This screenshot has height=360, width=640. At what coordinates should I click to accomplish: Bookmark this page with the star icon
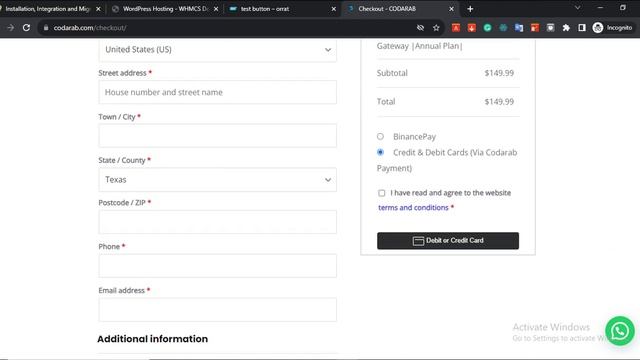pos(436,28)
